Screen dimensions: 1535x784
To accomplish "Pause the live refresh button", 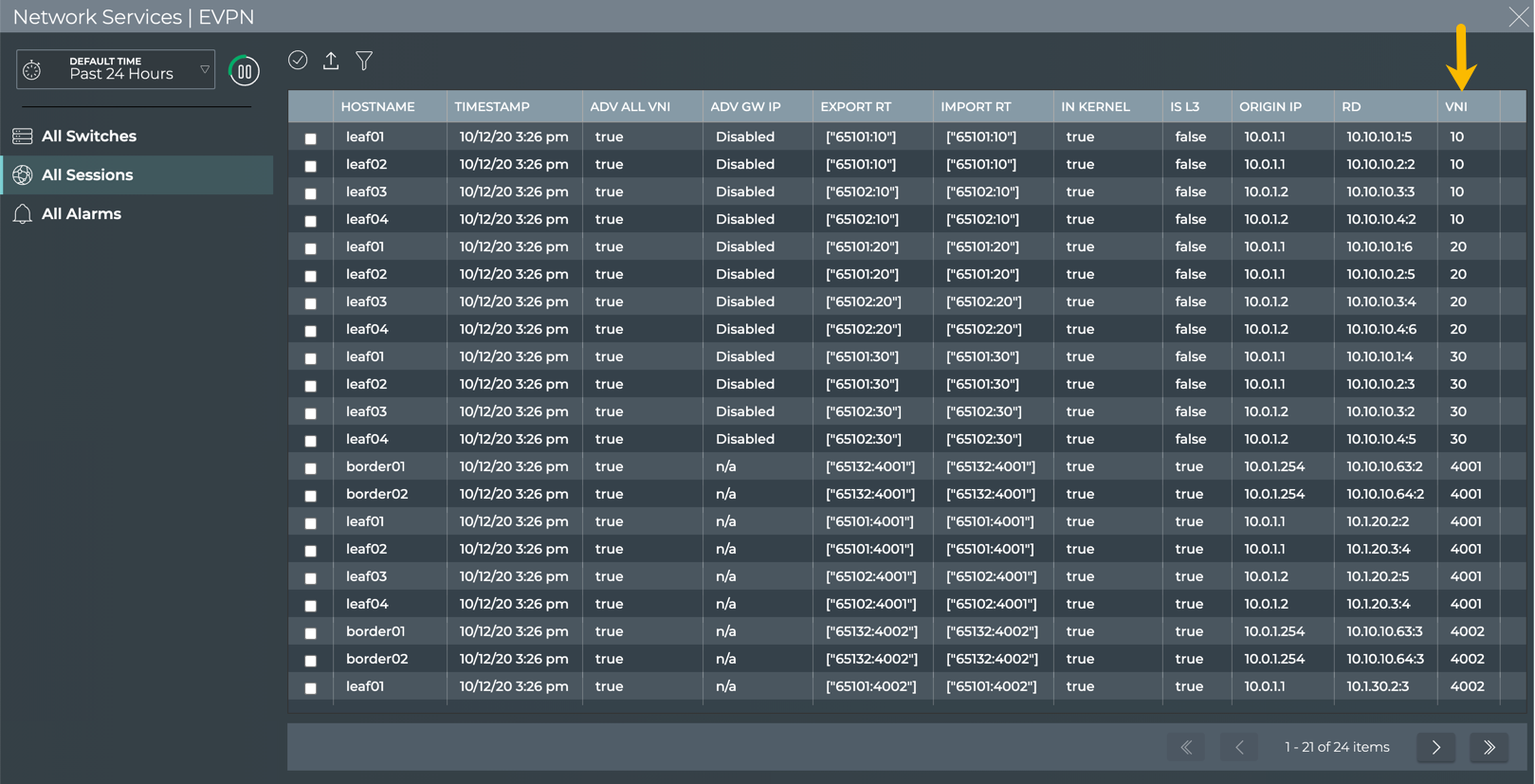I will [x=244, y=71].
